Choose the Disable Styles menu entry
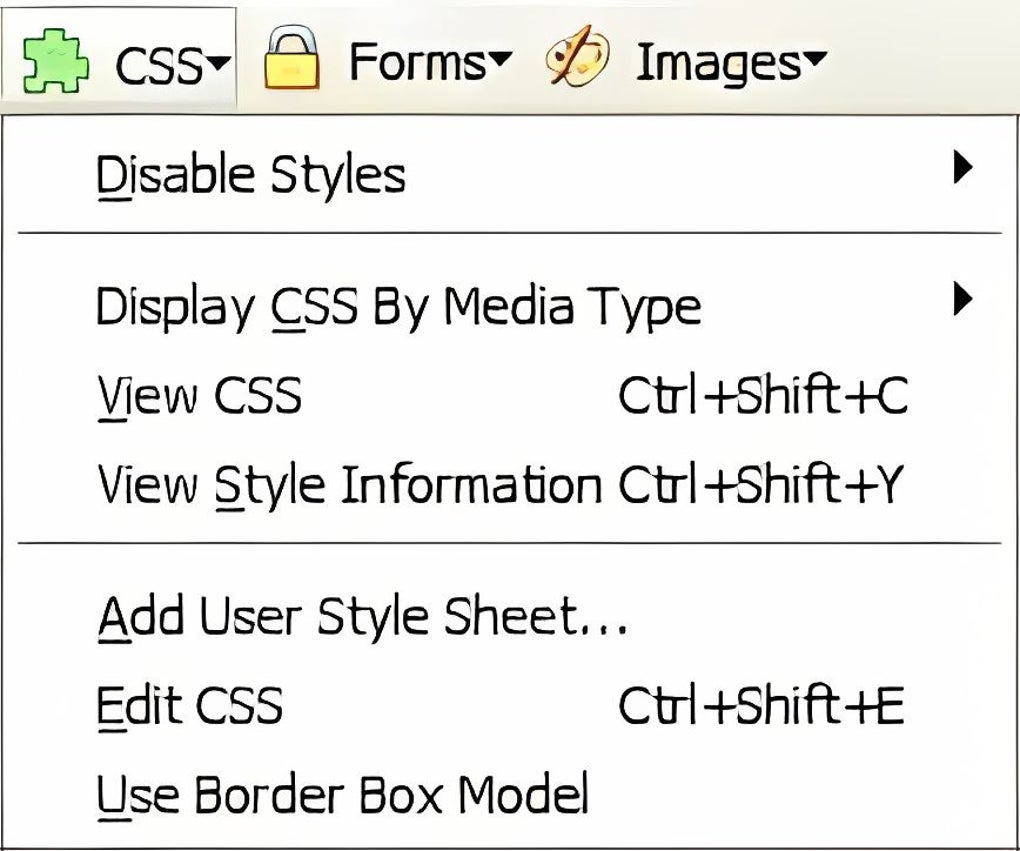1020x851 pixels. 251,176
